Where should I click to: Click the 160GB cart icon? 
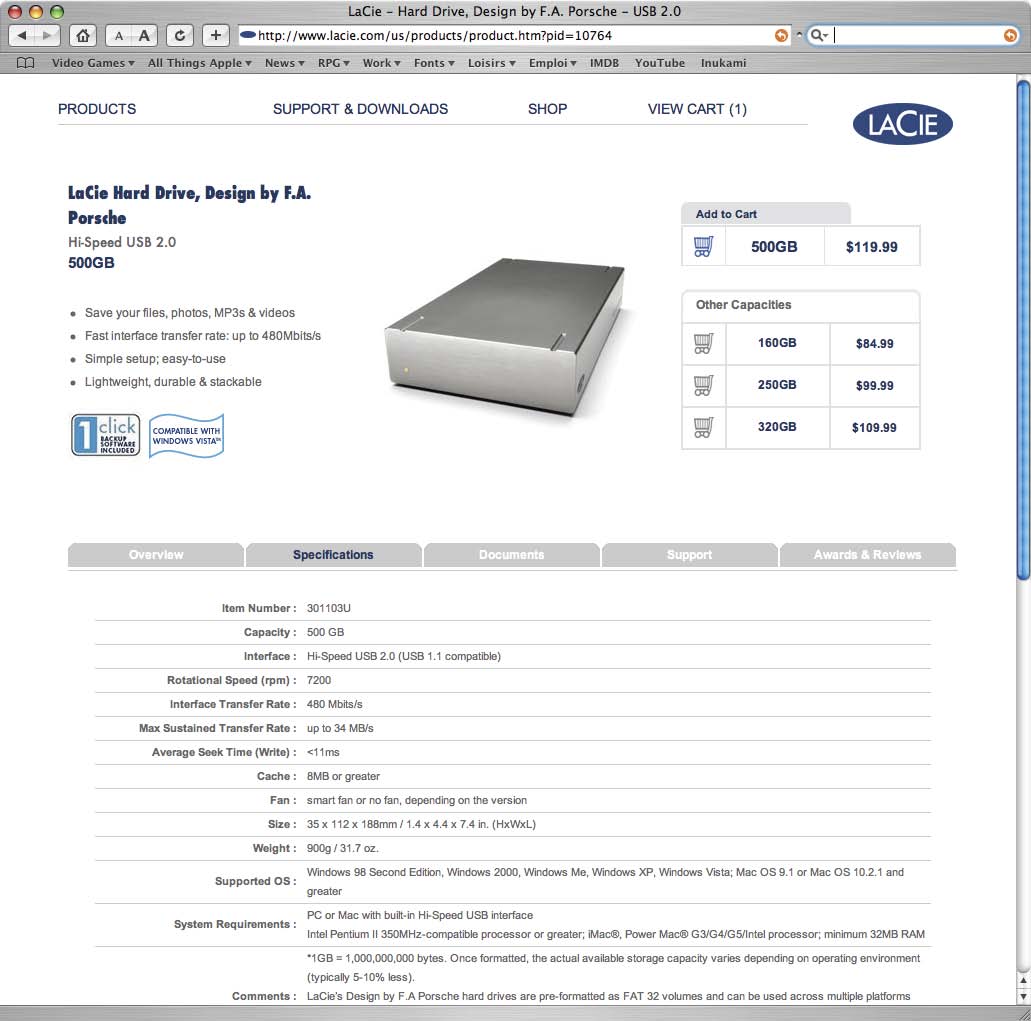pyautogui.click(x=704, y=343)
